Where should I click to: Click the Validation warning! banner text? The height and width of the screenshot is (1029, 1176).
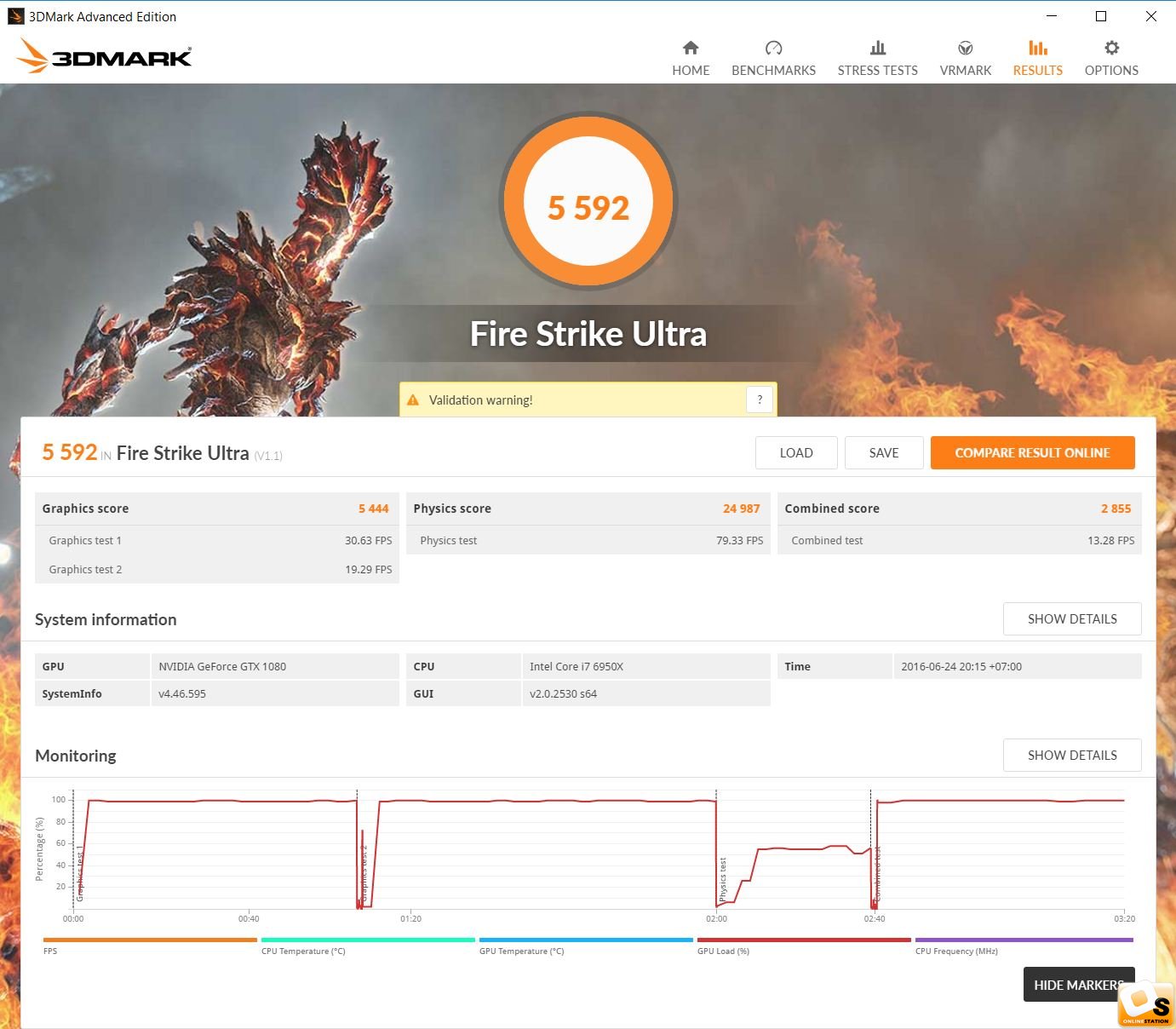click(480, 400)
